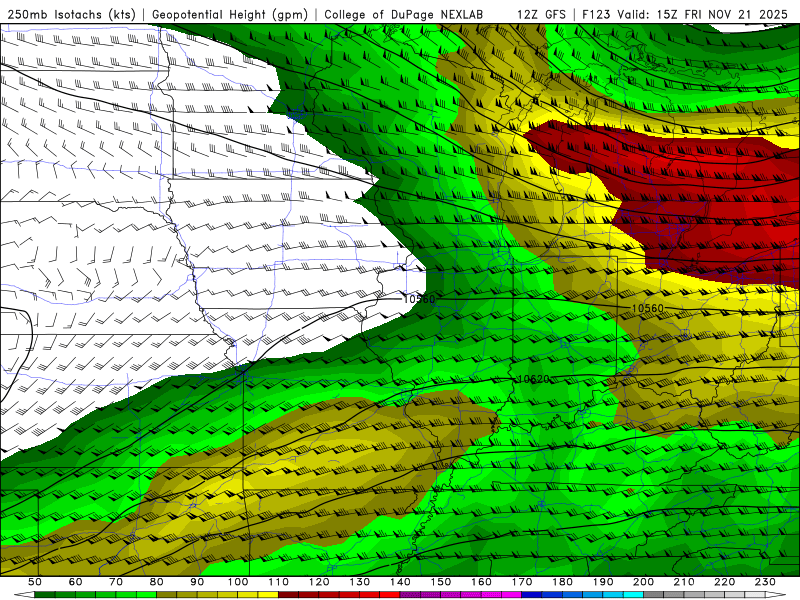800x600 pixels.
Task: Click the 80 value on the color scale
Action: tap(157, 582)
